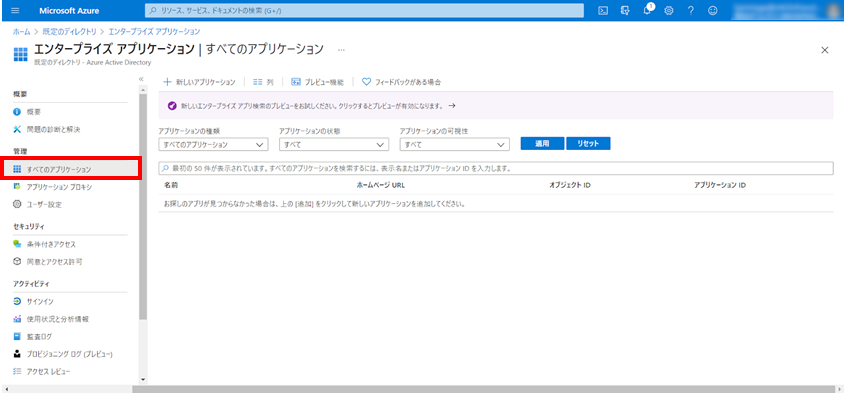The image size is (844, 393).
Task: Open プレビュー機能 in the toolbar
Action: point(317,82)
